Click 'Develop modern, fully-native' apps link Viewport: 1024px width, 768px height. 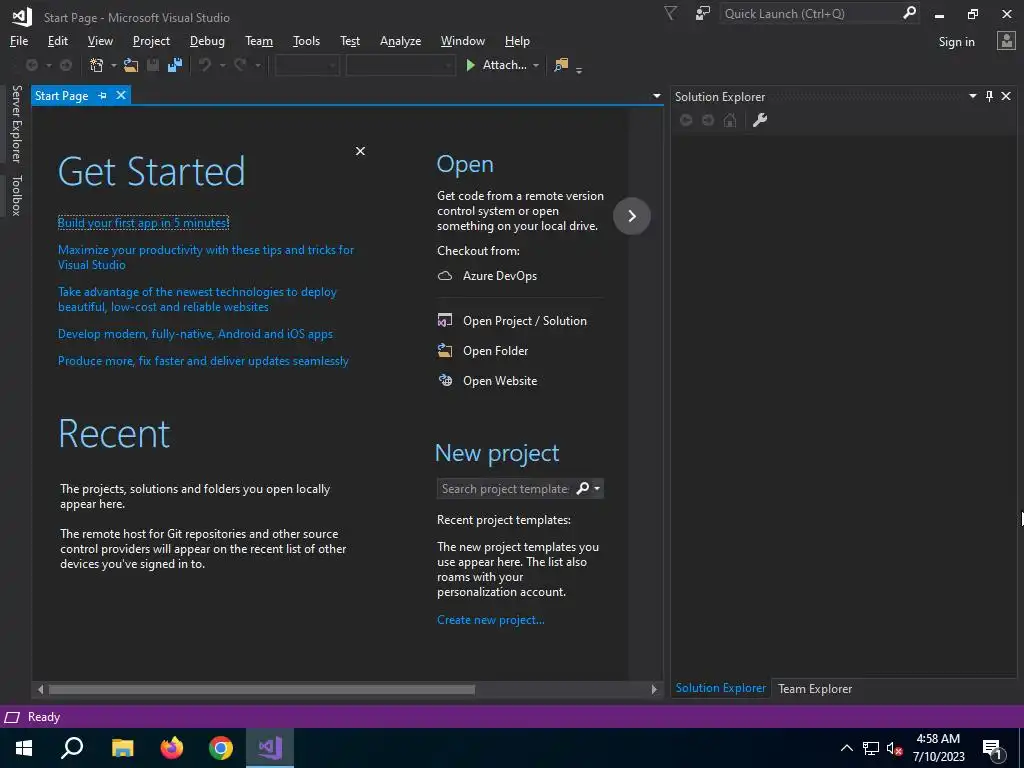click(x=195, y=334)
